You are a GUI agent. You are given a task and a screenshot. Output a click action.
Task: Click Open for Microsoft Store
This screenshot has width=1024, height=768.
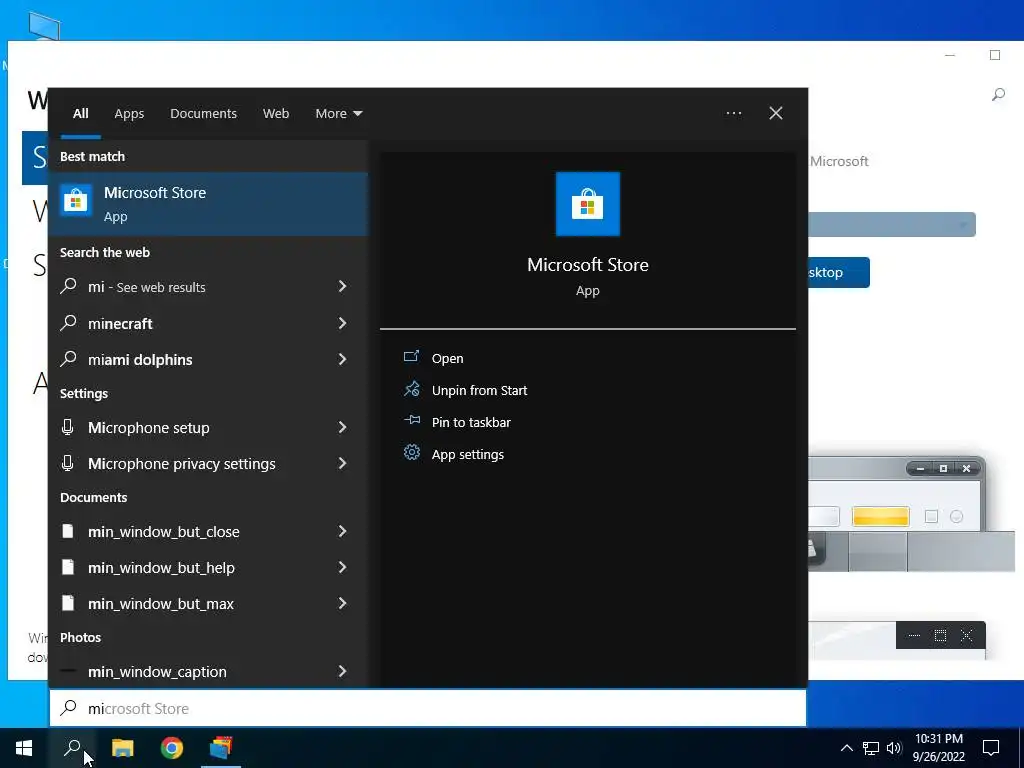coord(447,358)
